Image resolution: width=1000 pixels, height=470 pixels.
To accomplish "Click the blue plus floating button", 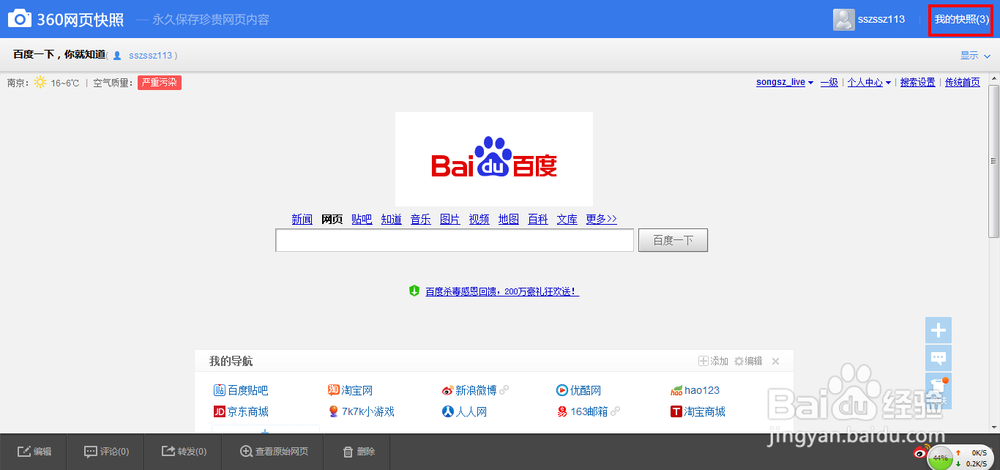I will point(938,330).
